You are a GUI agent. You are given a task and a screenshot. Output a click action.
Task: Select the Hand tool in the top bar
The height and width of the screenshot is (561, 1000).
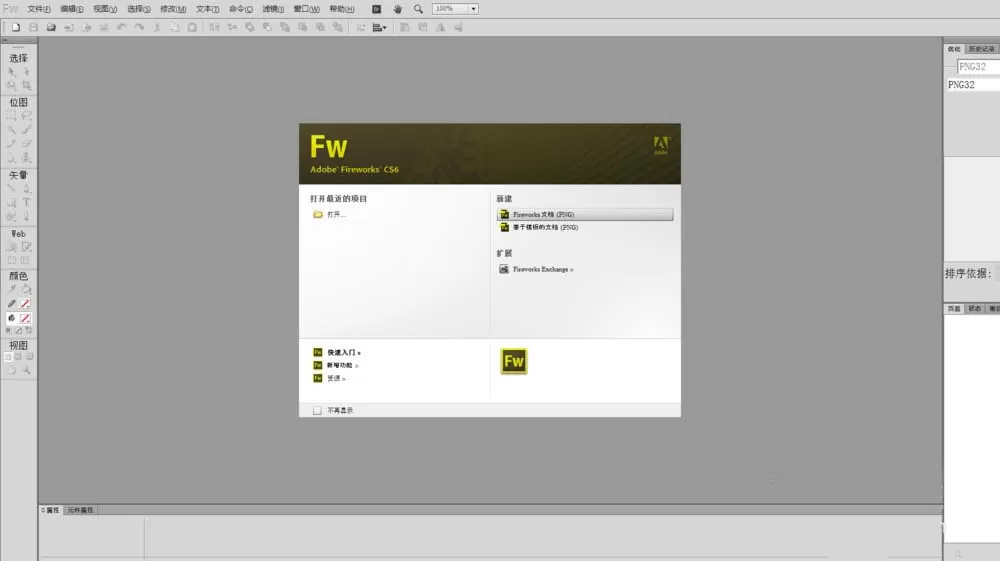coord(397,9)
